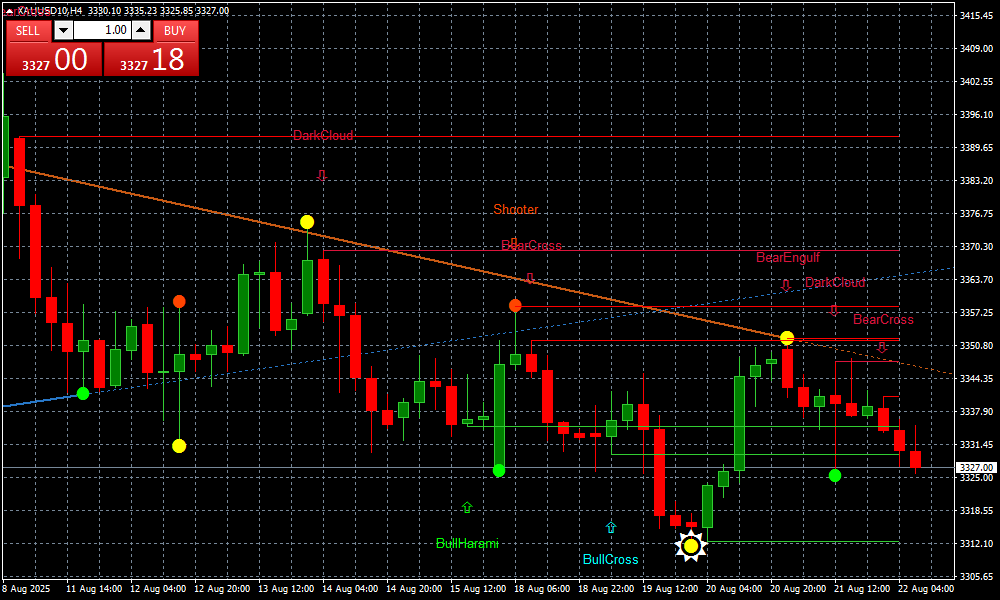This screenshot has height=600, width=1000.
Task: Click the green arrow above BullHarami
Action: [467, 508]
